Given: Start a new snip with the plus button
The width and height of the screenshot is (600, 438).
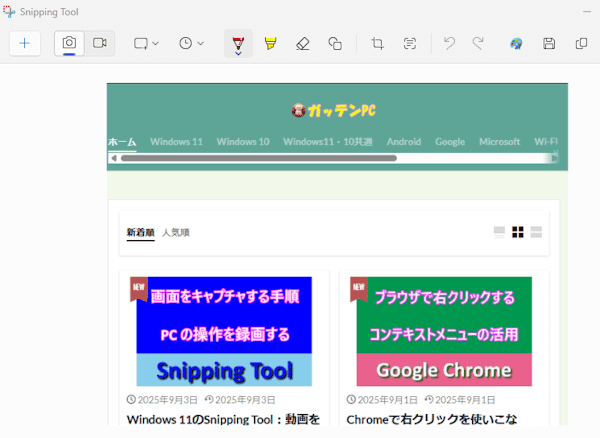Looking at the screenshot, I should pyautogui.click(x=24, y=44).
